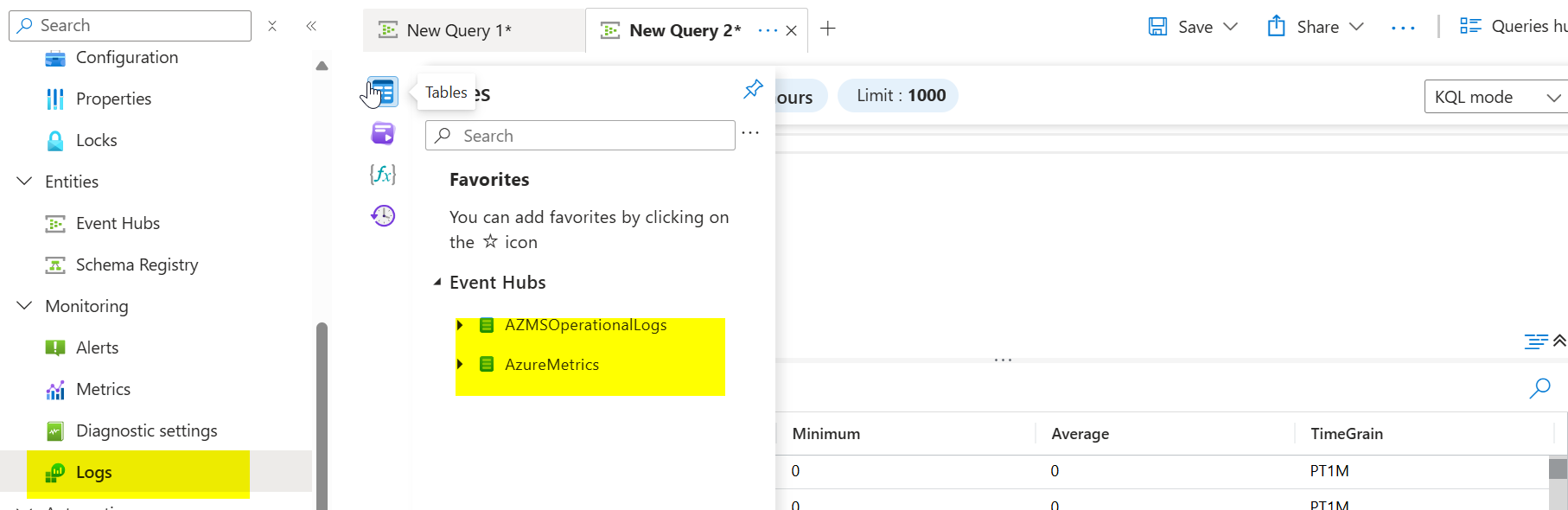Open the KQL mode dropdown

click(1495, 97)
